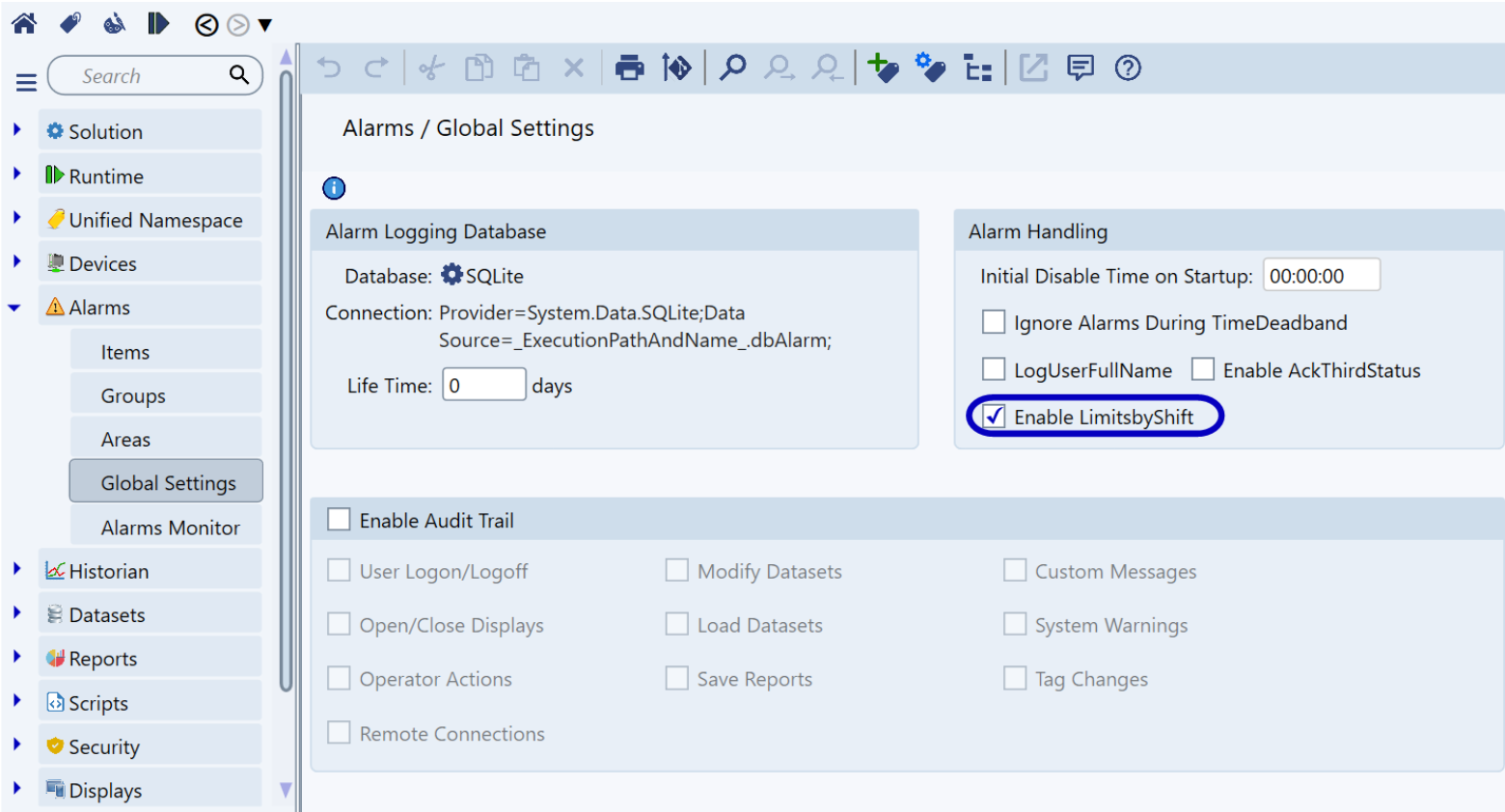1505x812 pixels.
Task: Collapse the Alarms tree node
Action: 14,308
